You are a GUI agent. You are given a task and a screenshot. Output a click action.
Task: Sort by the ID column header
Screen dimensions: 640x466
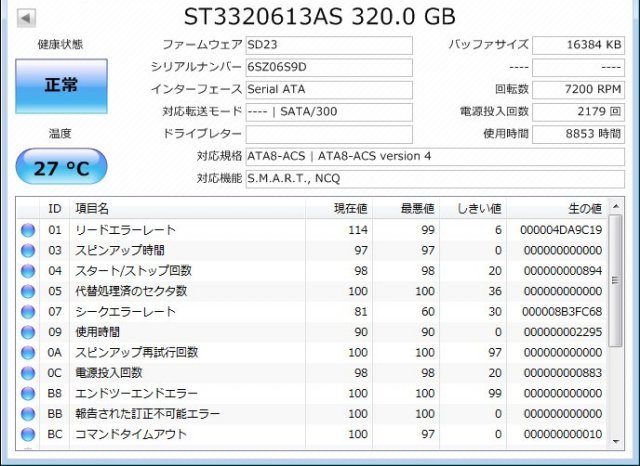(x=55, y=209)
